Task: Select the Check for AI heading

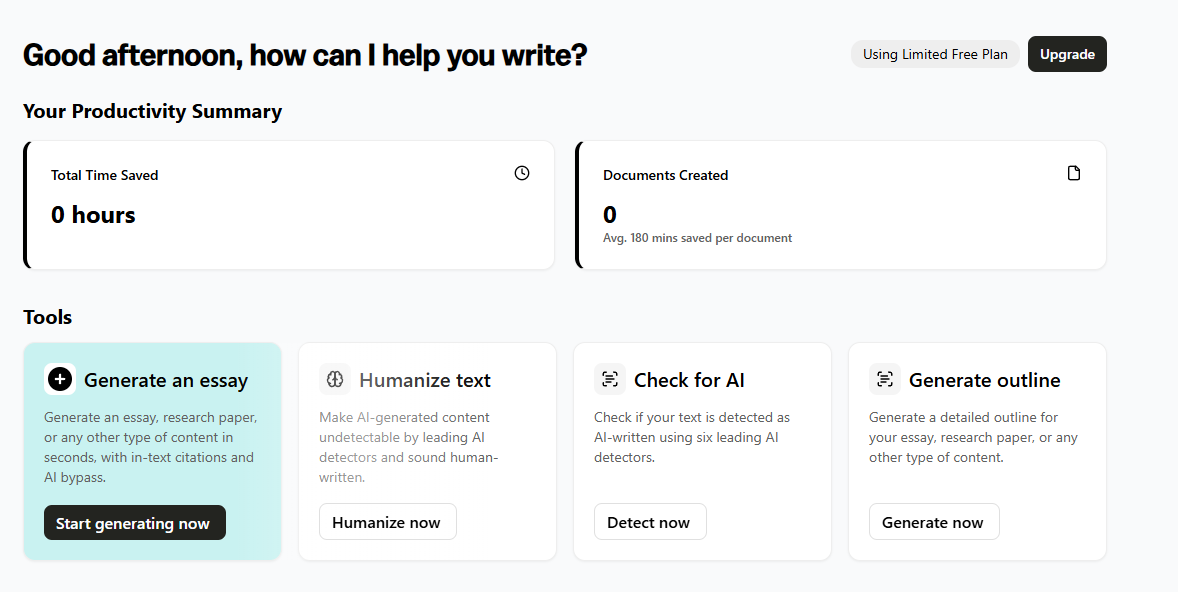Action: pyautogui.click(x=689, y=380)
